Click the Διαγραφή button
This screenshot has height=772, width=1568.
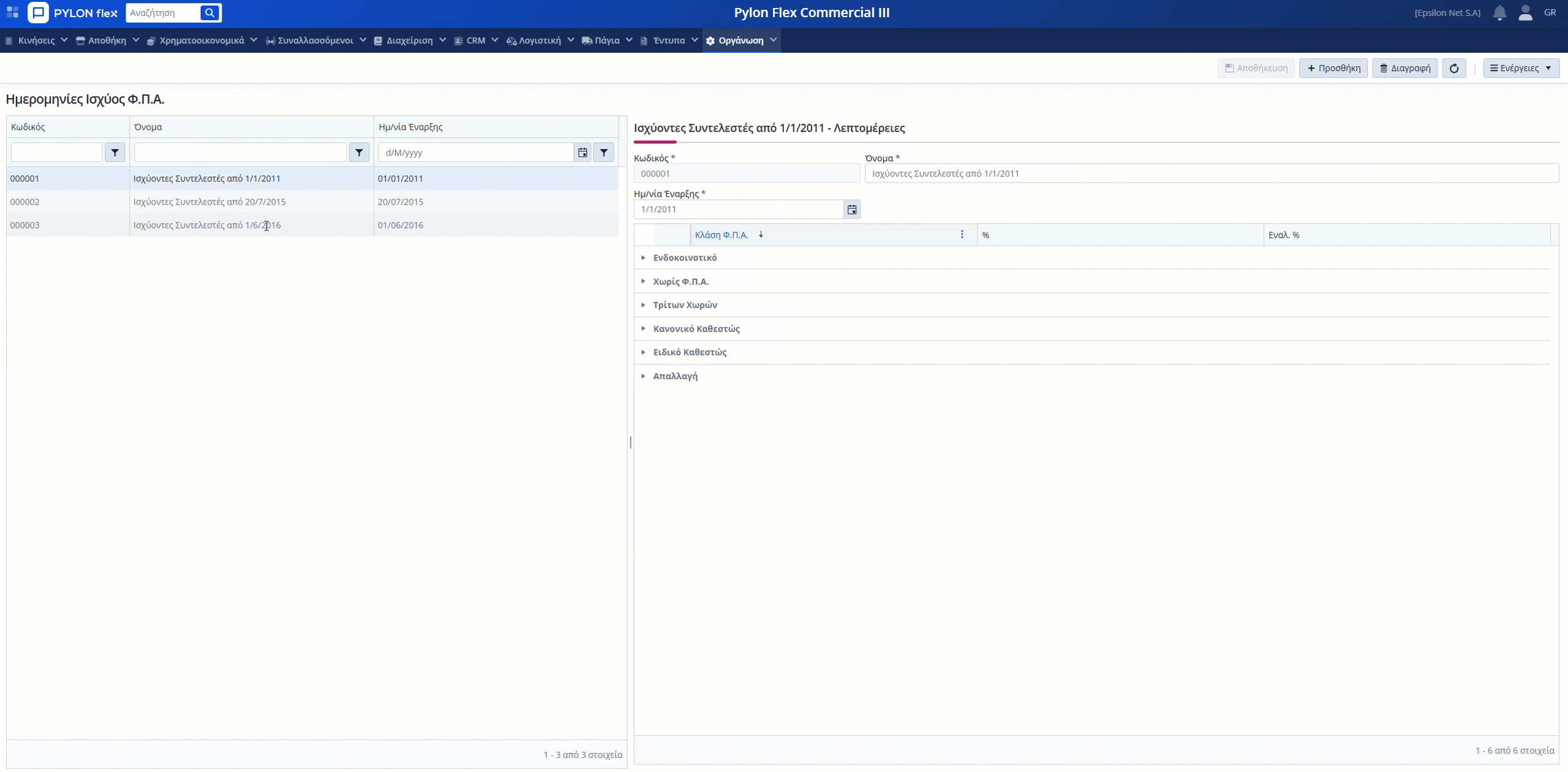(x=1405, y=68)
